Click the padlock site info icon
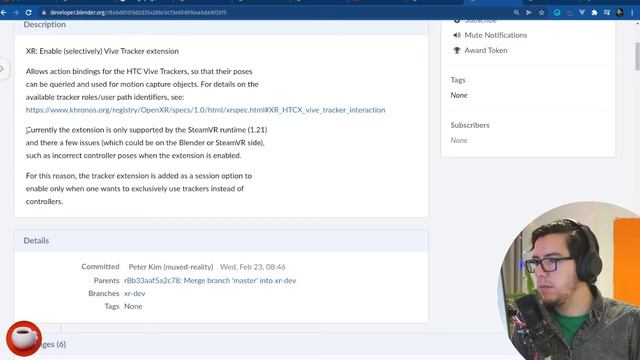Viewport: 640px width, 360px height. click(x=44, y=13)
